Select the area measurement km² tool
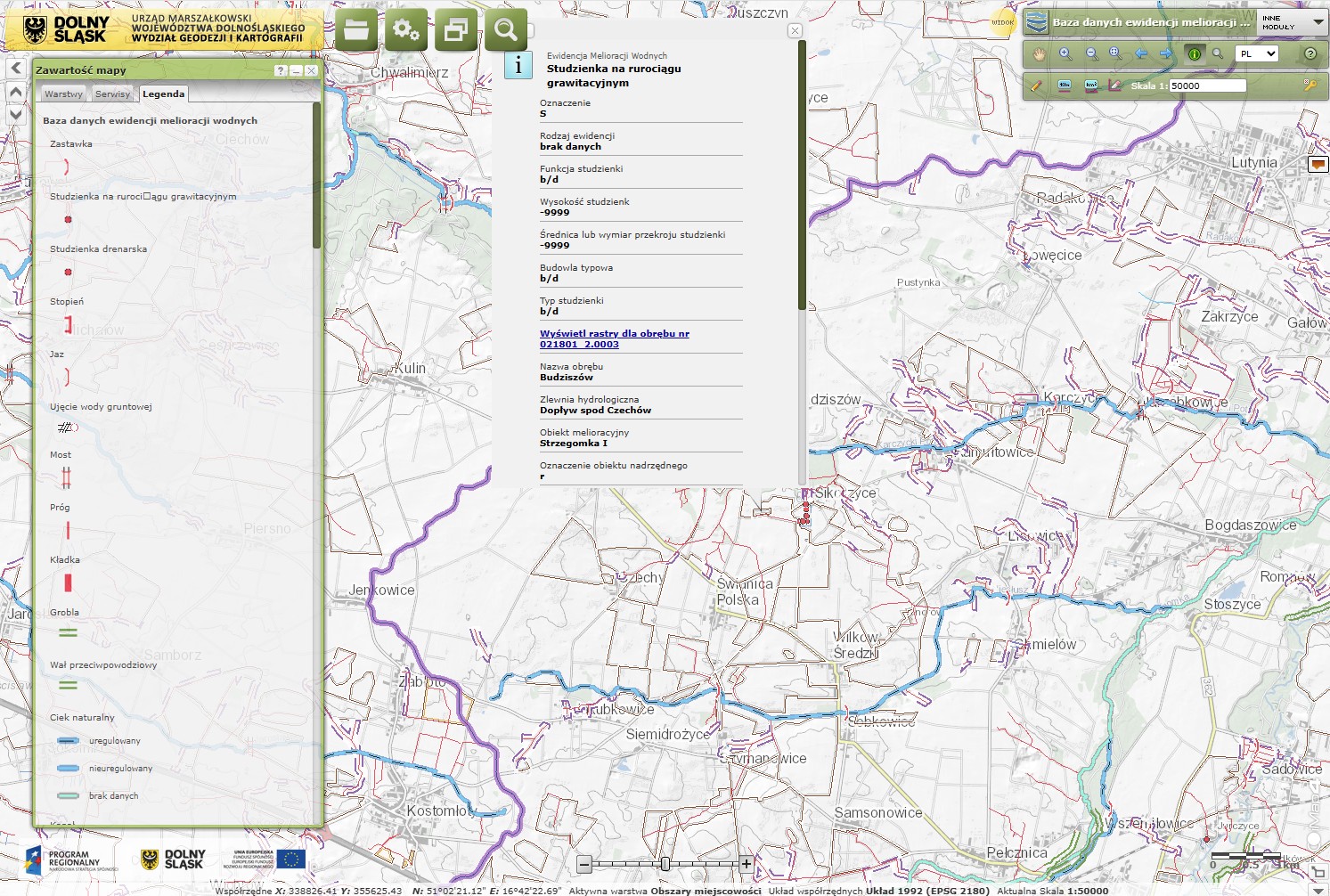This screenshot has width=1330, height=896. tap(1091, 86)
